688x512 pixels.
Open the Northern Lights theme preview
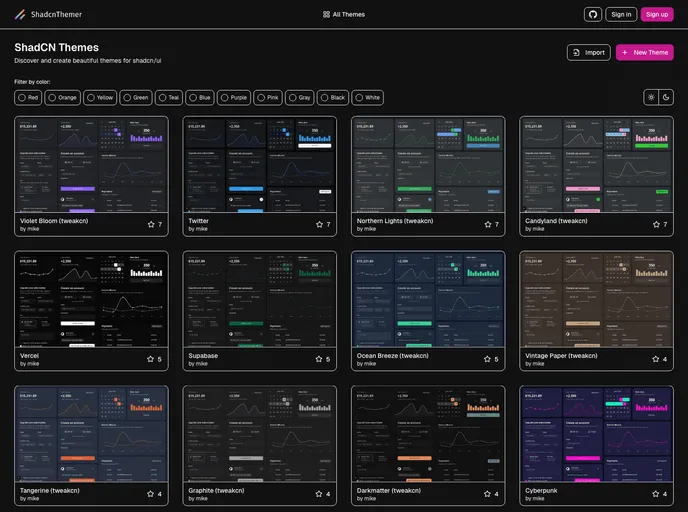tap(428, 164)
